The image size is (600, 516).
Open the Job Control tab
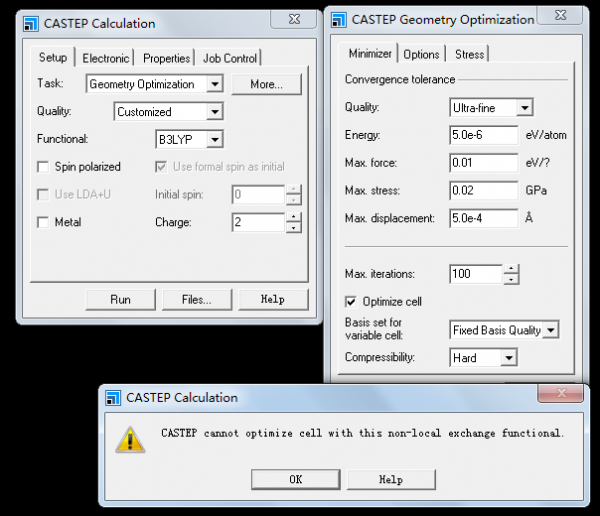click(230, 59)
